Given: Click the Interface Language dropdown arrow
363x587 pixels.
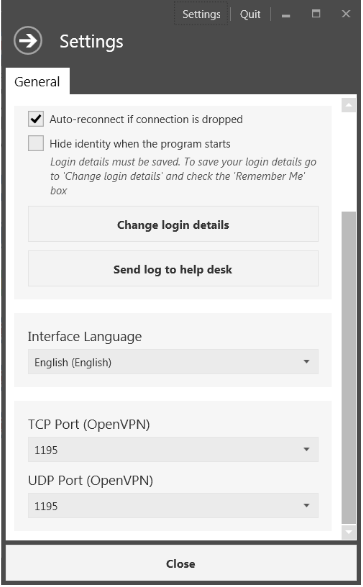Looking at the screenshot, I should 306,362.
